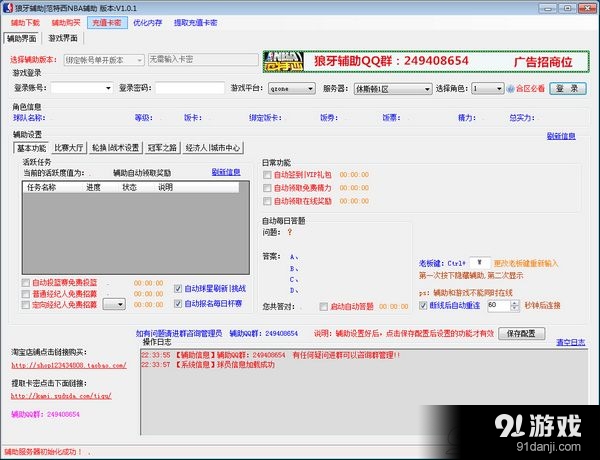Click the reconnect seconds field showing 60
The width and height of the screenshot is (600, 460).
pos(499,305)
